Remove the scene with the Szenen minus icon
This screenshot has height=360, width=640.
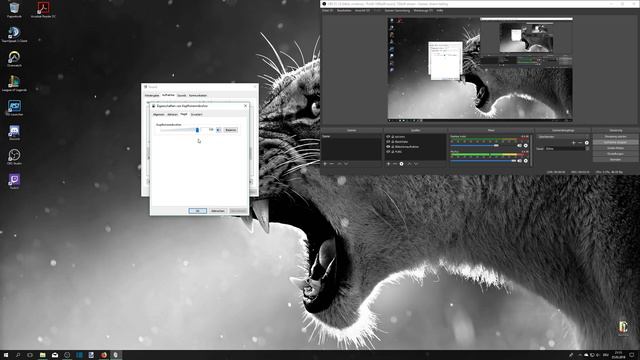coord(332,164)
